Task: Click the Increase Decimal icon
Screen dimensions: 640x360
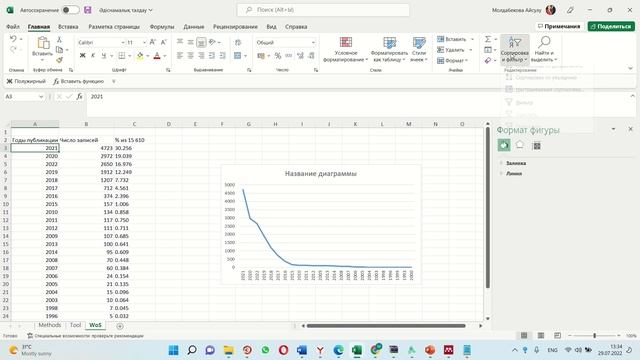Action: click(300, 56)
